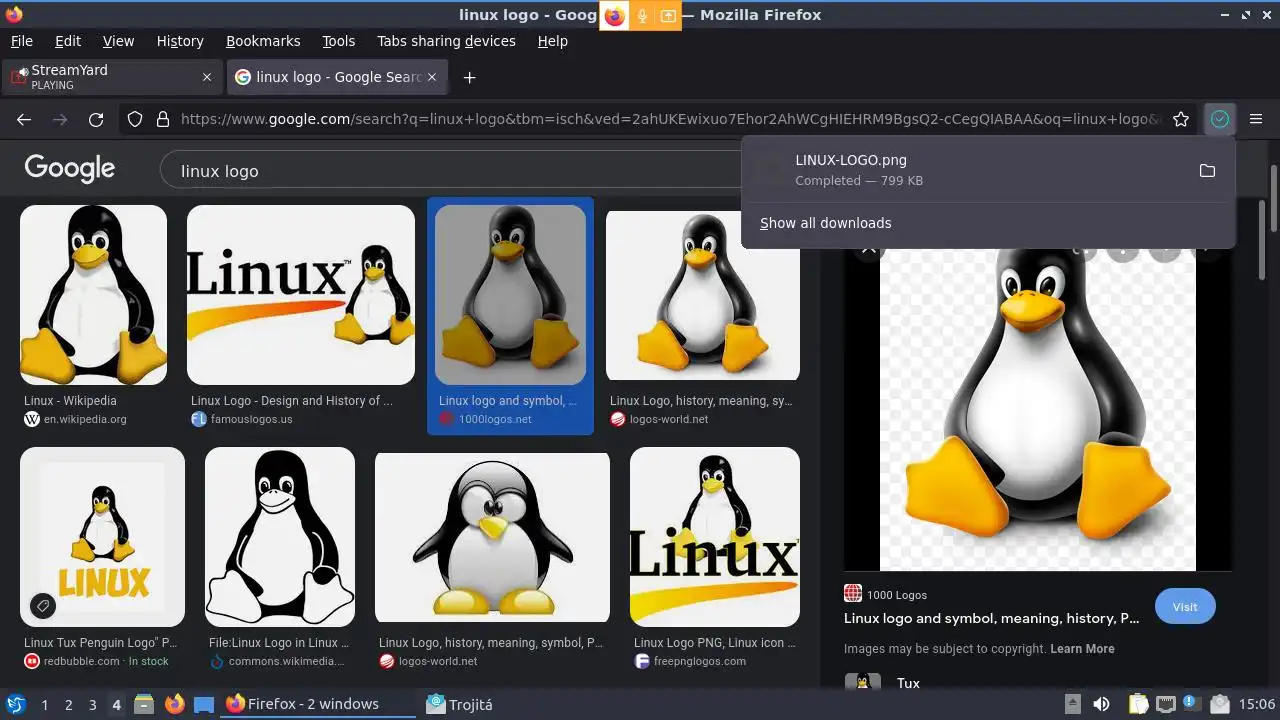Select the Linux - Wikipedia Tux thumbnail
This screenshot has height=720, width=1280.
point(94,295)
